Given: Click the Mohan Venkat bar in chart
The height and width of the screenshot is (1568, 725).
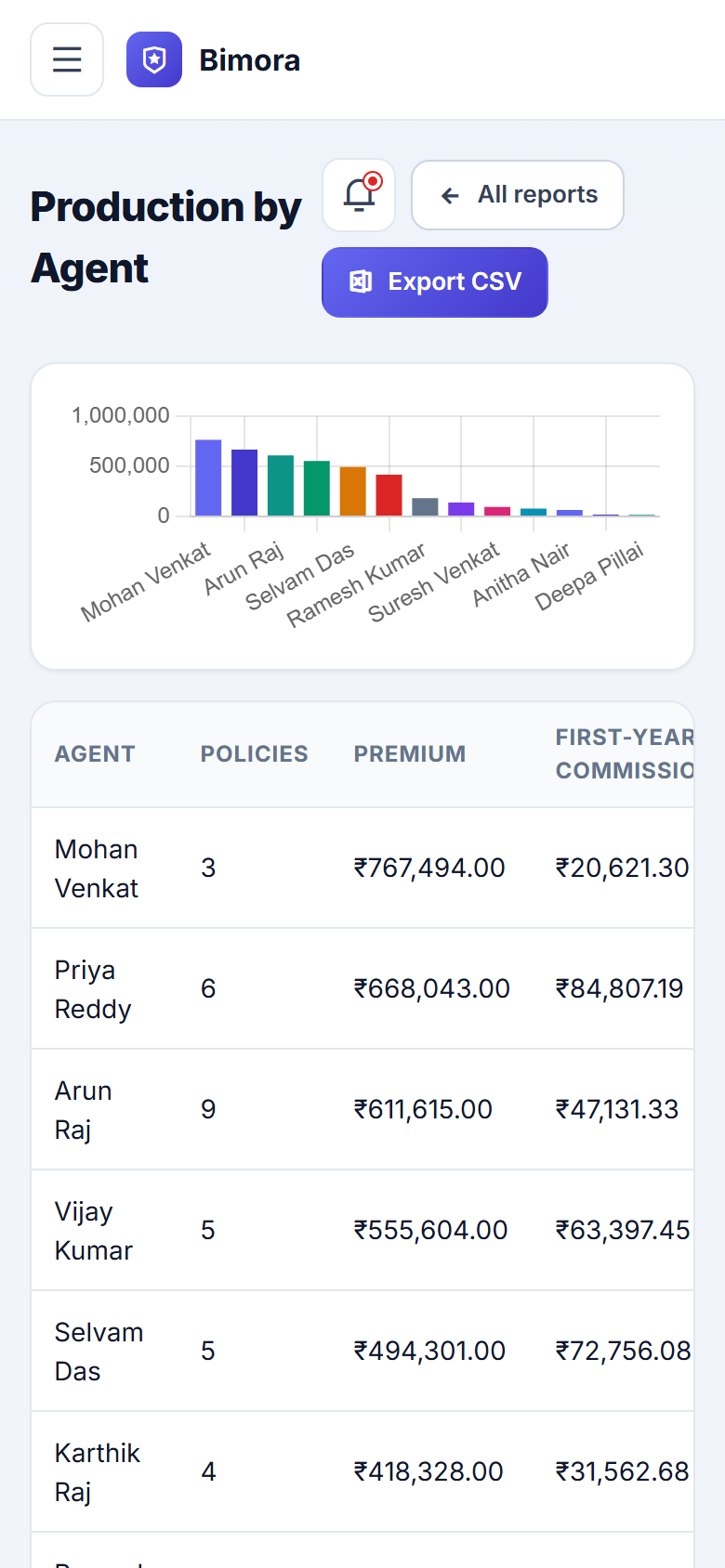Looking at the screenshot, I should (x=208, y=477).
